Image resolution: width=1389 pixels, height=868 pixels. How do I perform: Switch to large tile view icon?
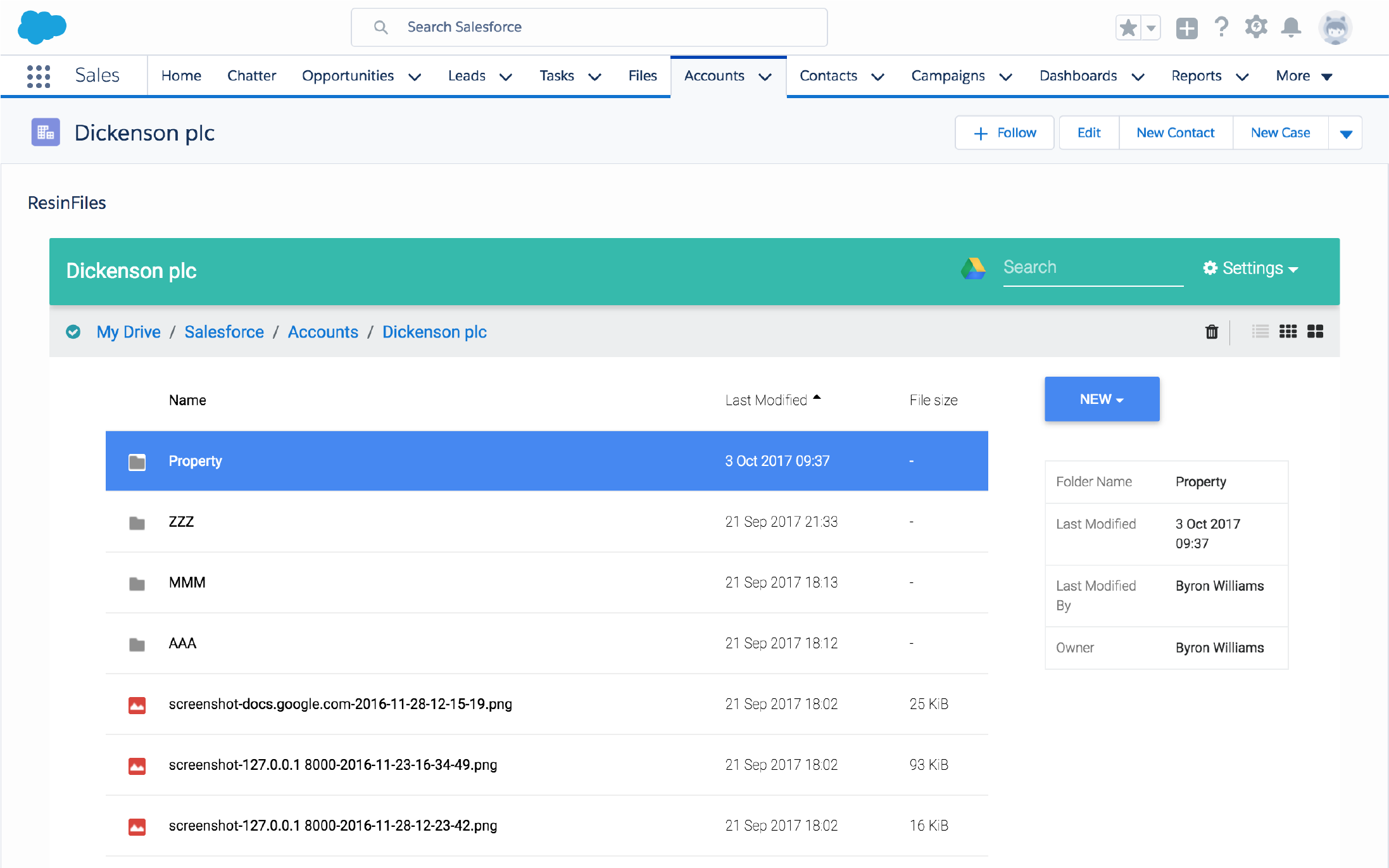[1315, 332]
